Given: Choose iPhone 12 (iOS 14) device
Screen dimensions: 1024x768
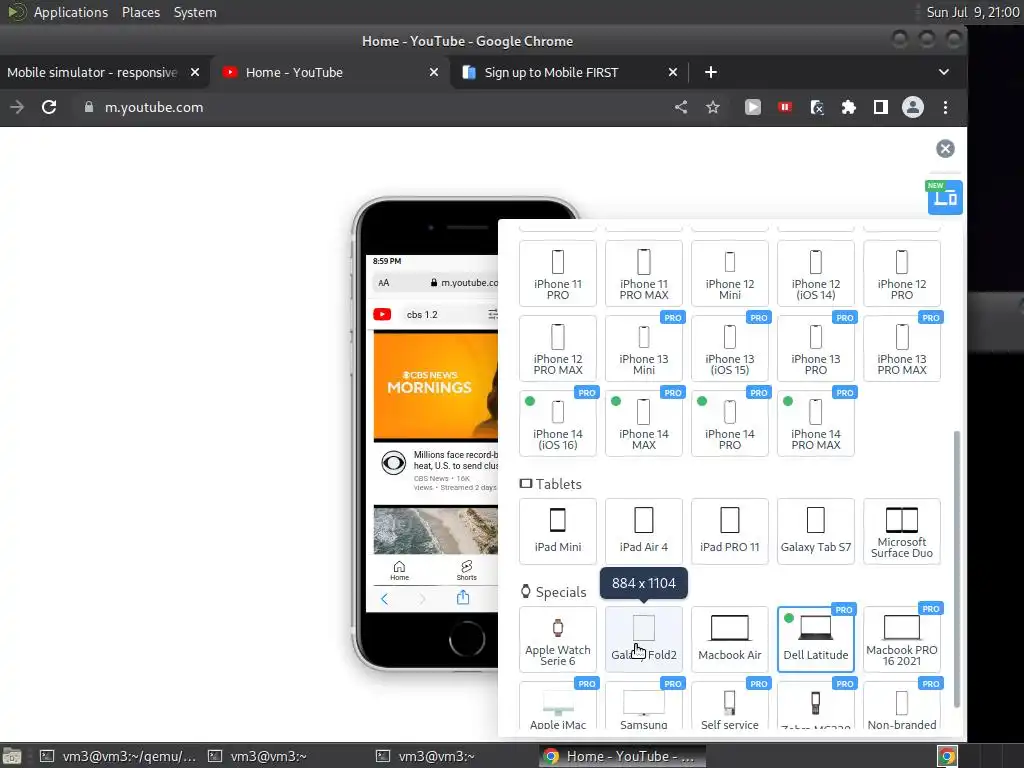Looking at the screenshot, I should [816, 274].
